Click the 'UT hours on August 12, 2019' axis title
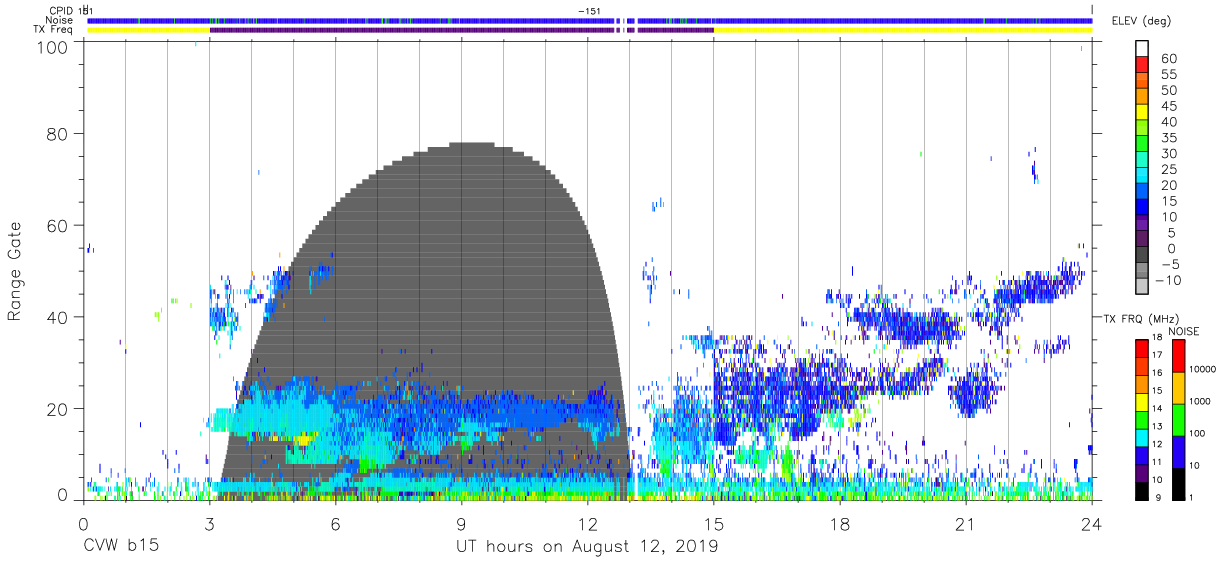The height and width of the screenshot is (567, 1228). click(x=587, y=547)
